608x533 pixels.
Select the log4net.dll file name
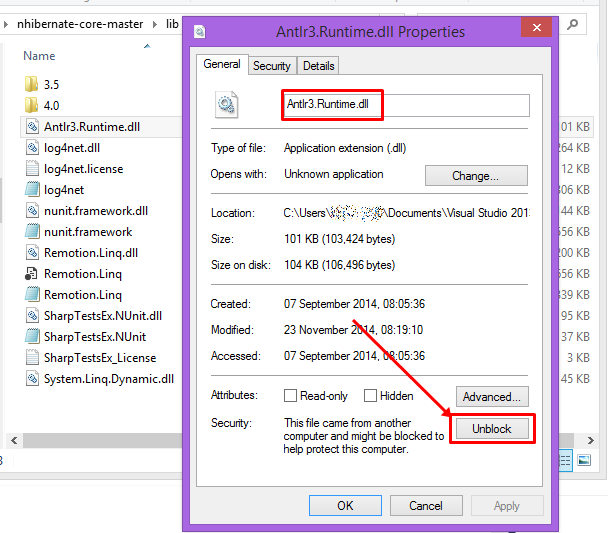click(x=72, y=148)
